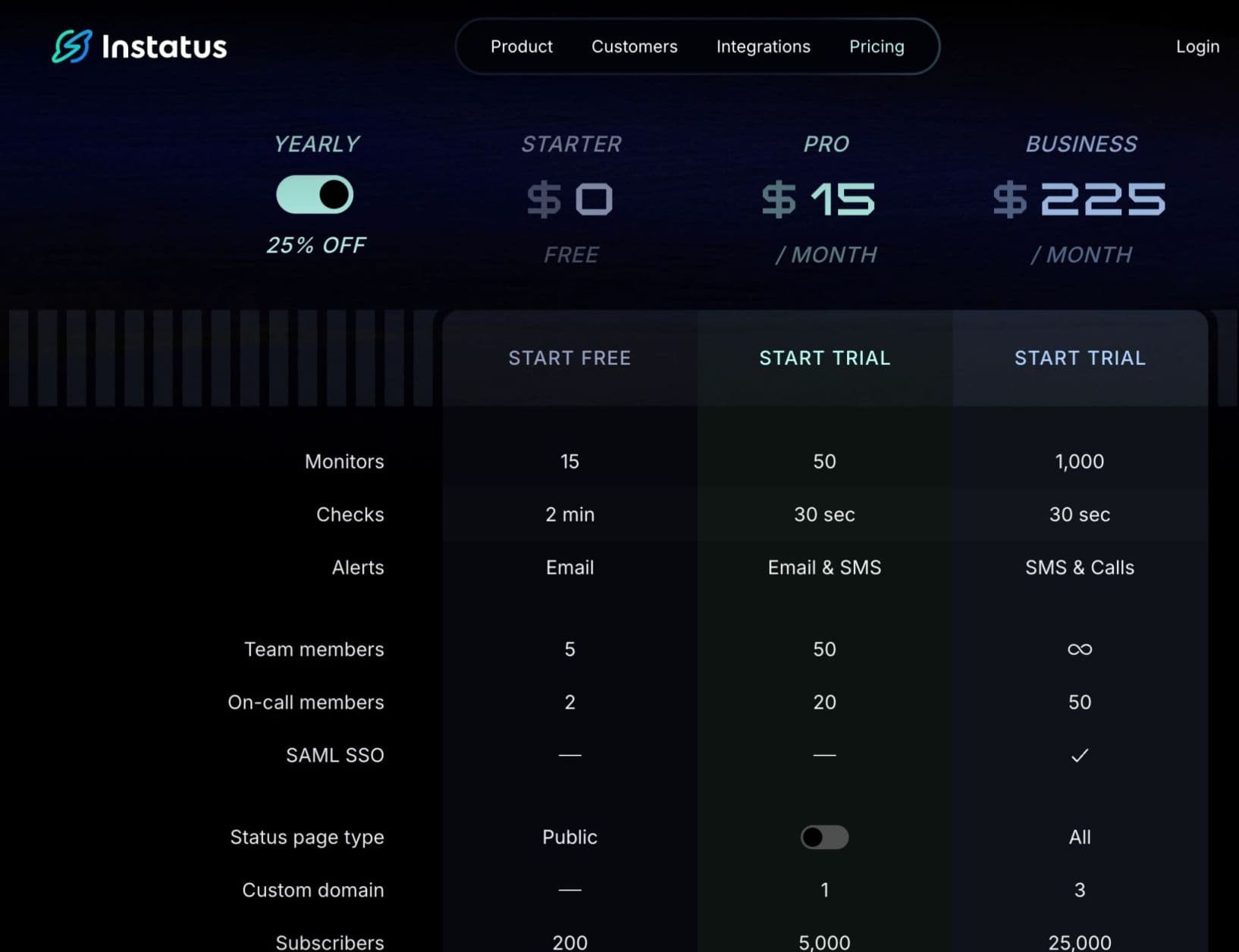The width and height of the screenshot is (1239, 952).
Task: Click the checkmark for SAML SSO under Business
Action: (1080, 755)
